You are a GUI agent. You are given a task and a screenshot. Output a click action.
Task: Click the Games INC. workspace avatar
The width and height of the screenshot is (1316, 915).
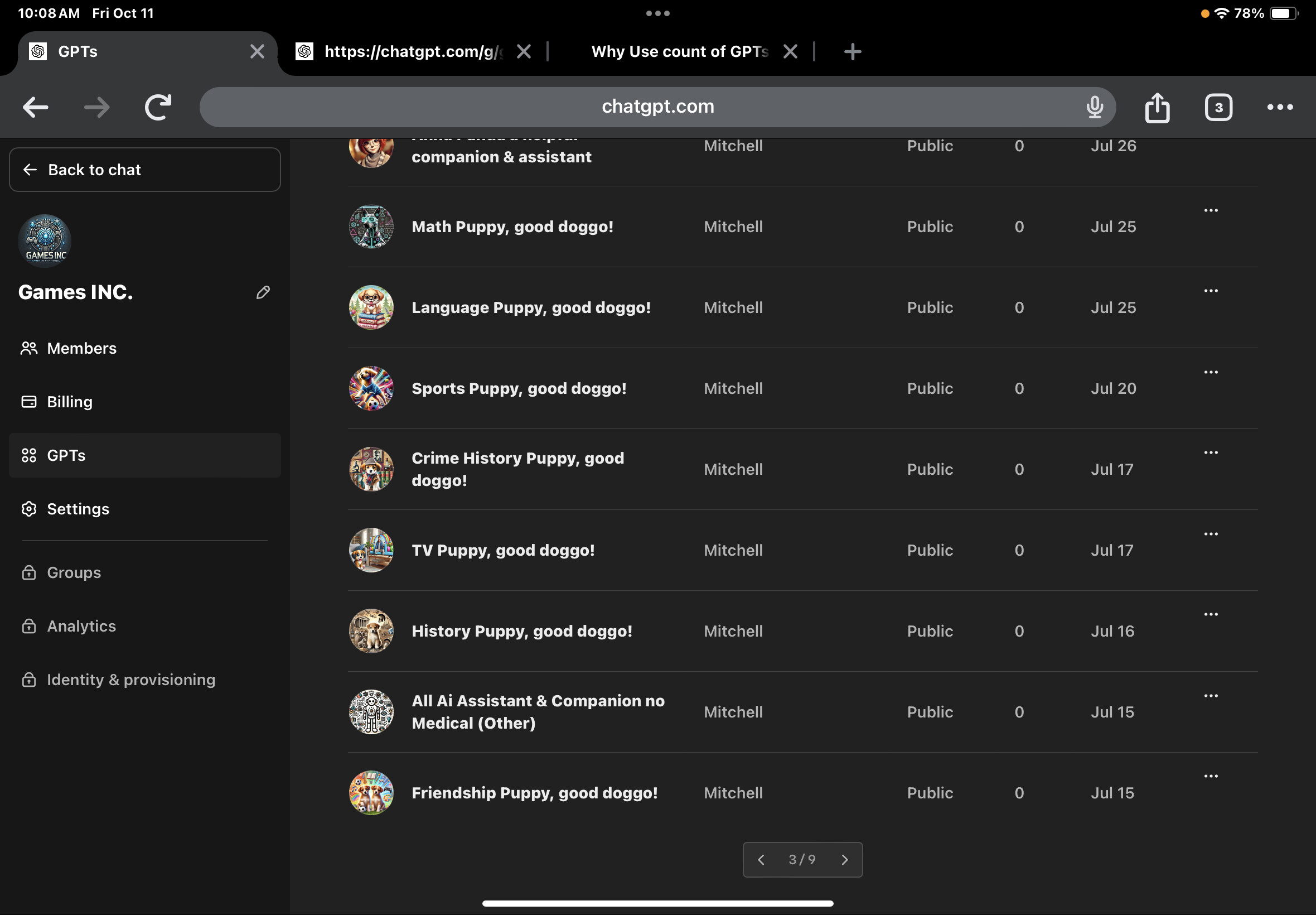tap(45, 241)
